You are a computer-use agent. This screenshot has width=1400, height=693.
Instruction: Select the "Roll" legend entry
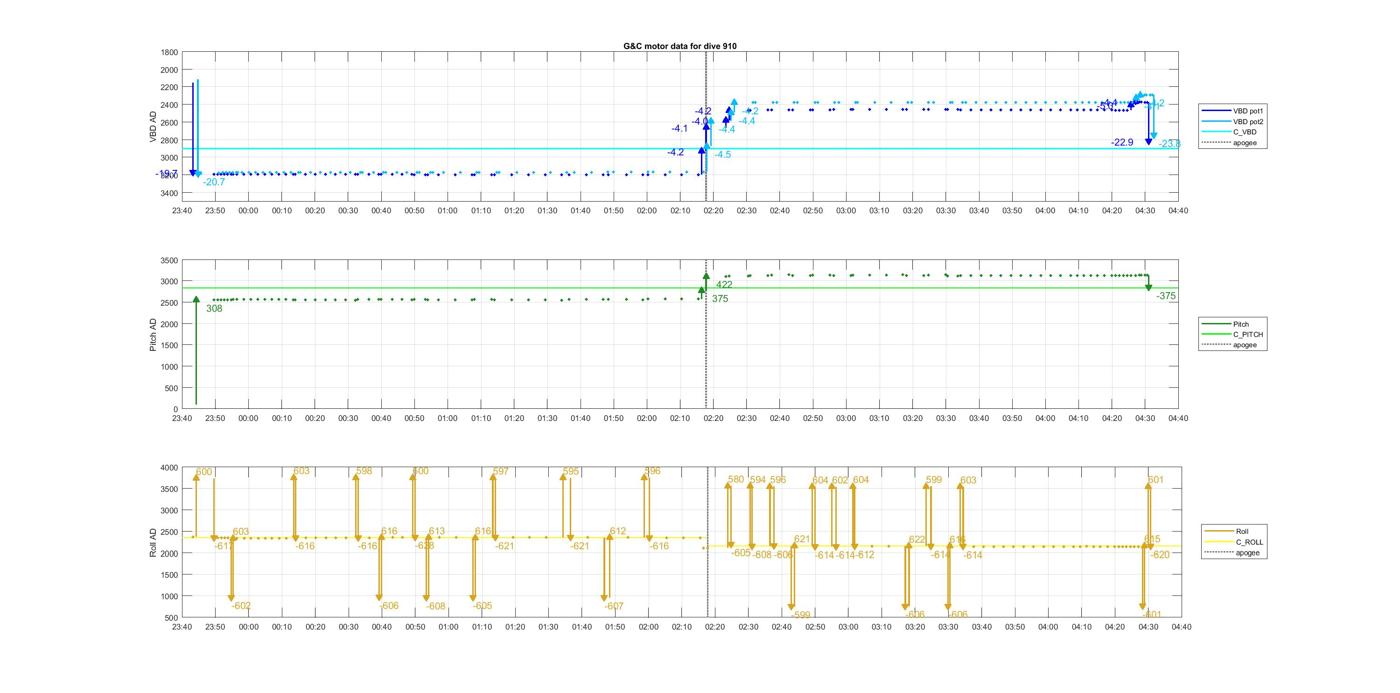click(1242, 531)
